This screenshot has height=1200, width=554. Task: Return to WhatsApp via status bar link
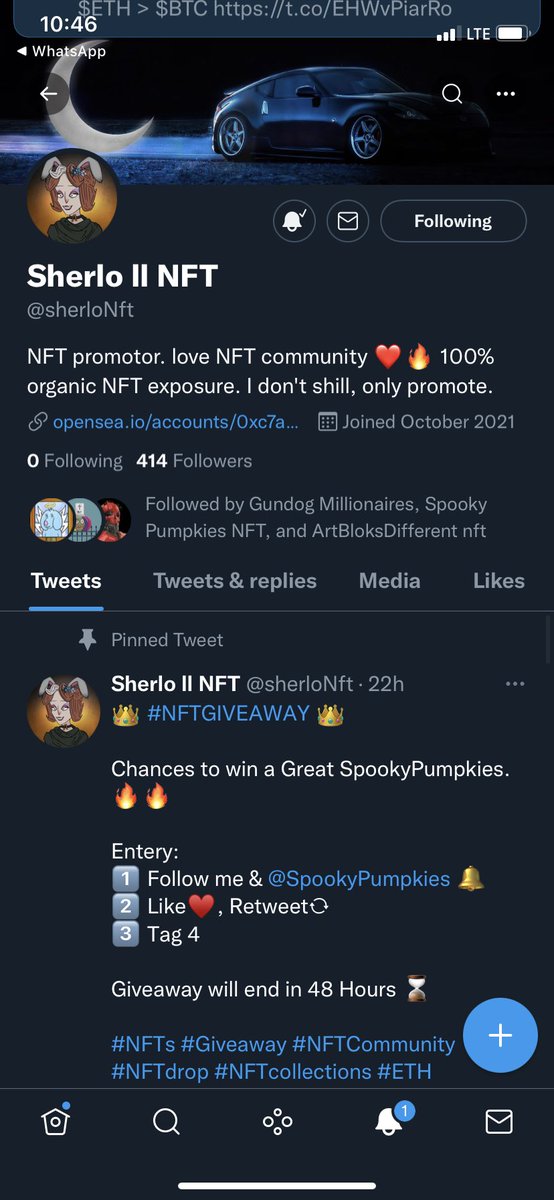pyautogui.click(x=62, y=51)
